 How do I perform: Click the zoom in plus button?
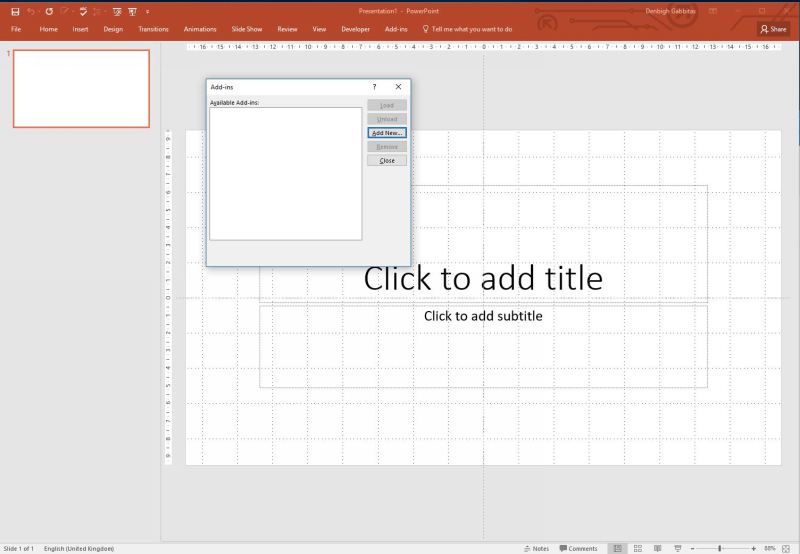pos(754,548)
